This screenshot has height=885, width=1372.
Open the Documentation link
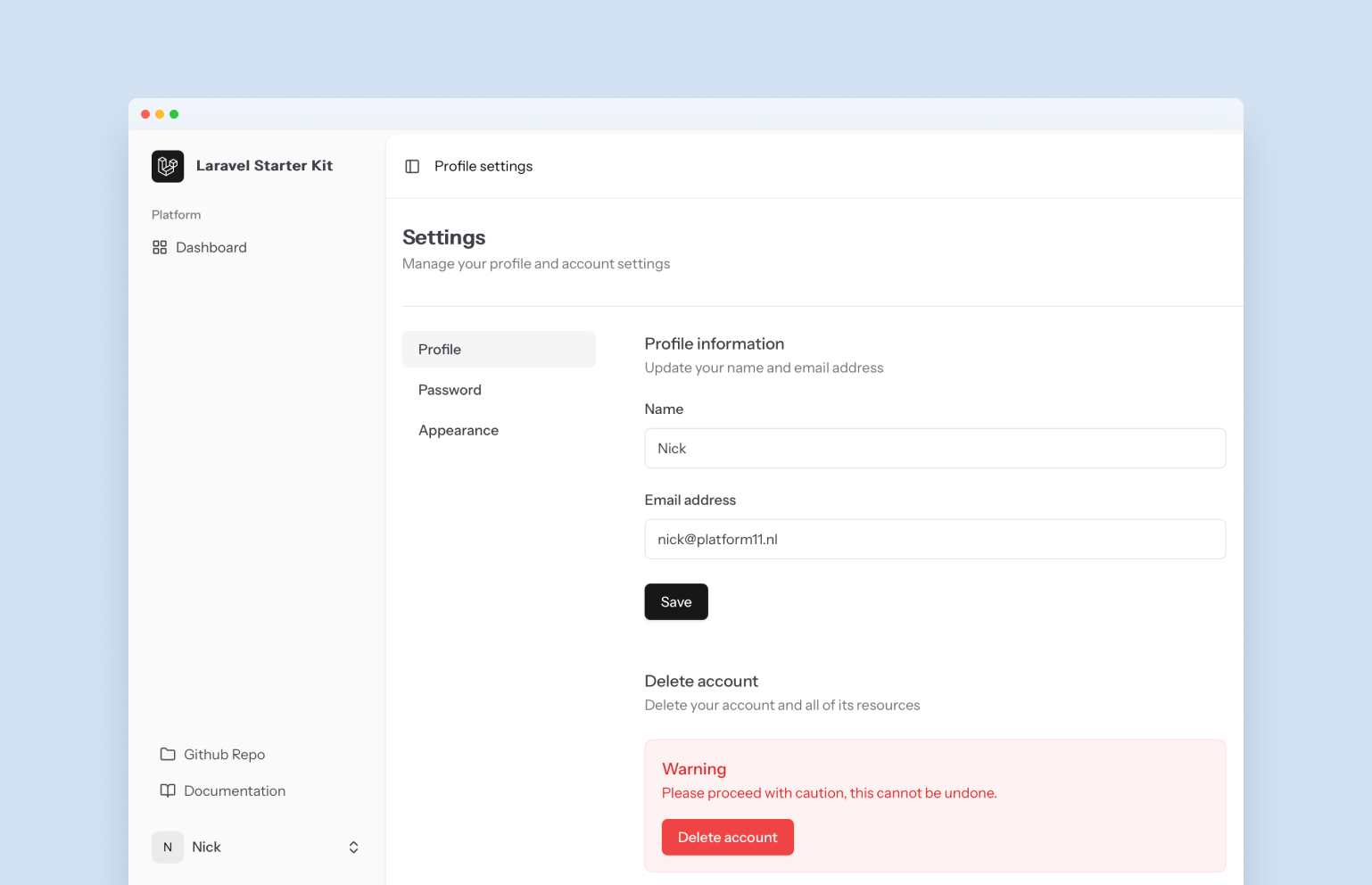235,790
